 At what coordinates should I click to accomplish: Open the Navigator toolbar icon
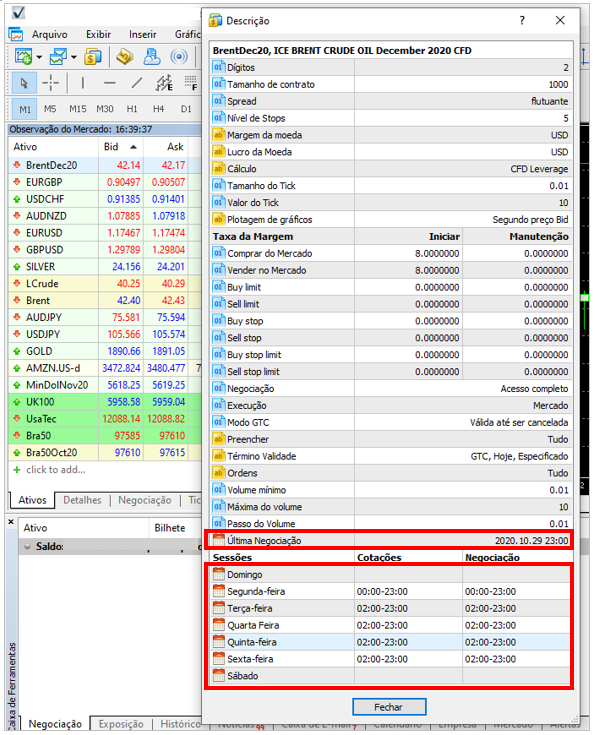click(152, 57)
